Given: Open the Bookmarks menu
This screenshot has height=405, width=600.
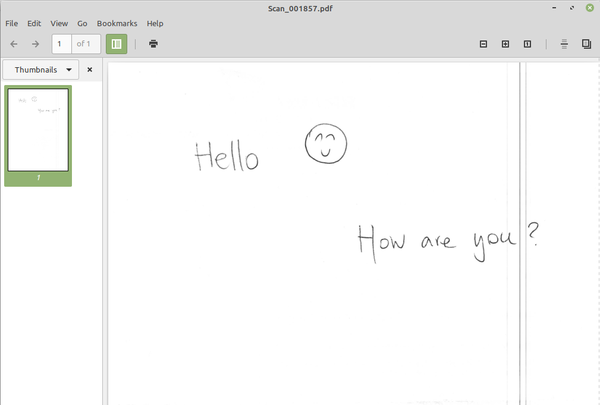Looking at the screenshot, I should pos(117,23).
